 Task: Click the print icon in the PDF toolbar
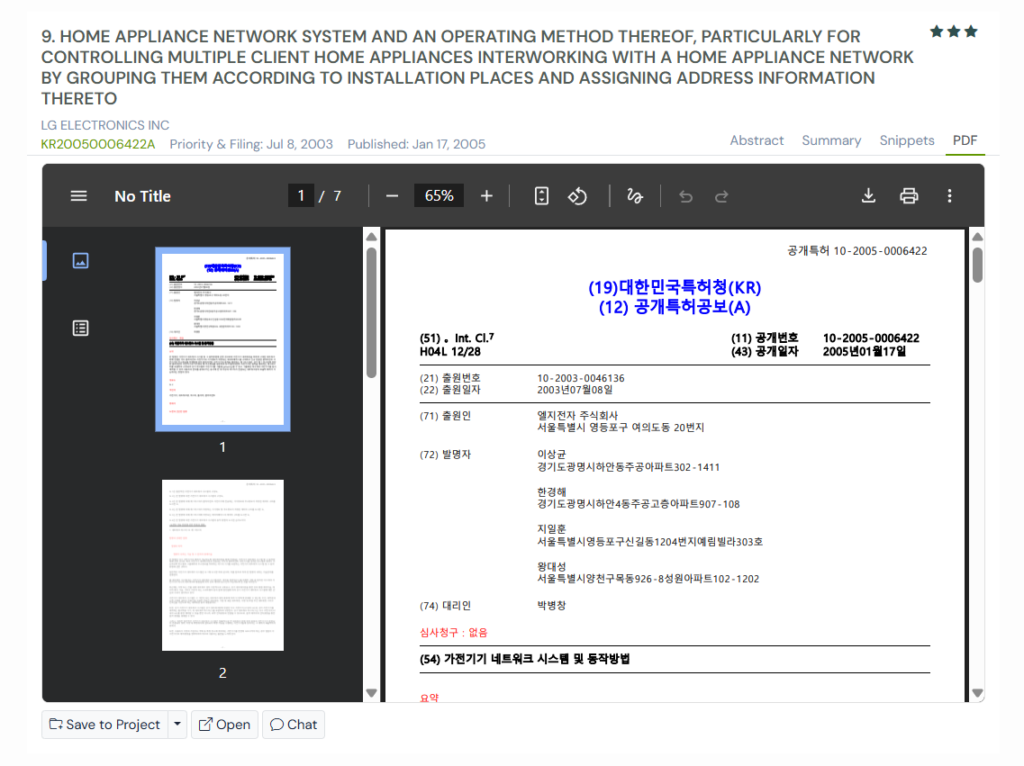click(908, 195)
